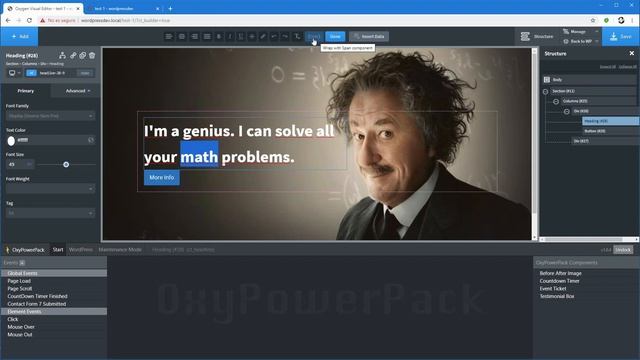The image size is (640, 360).
Task: Click the align left text icon
Action: pos(169,36)
